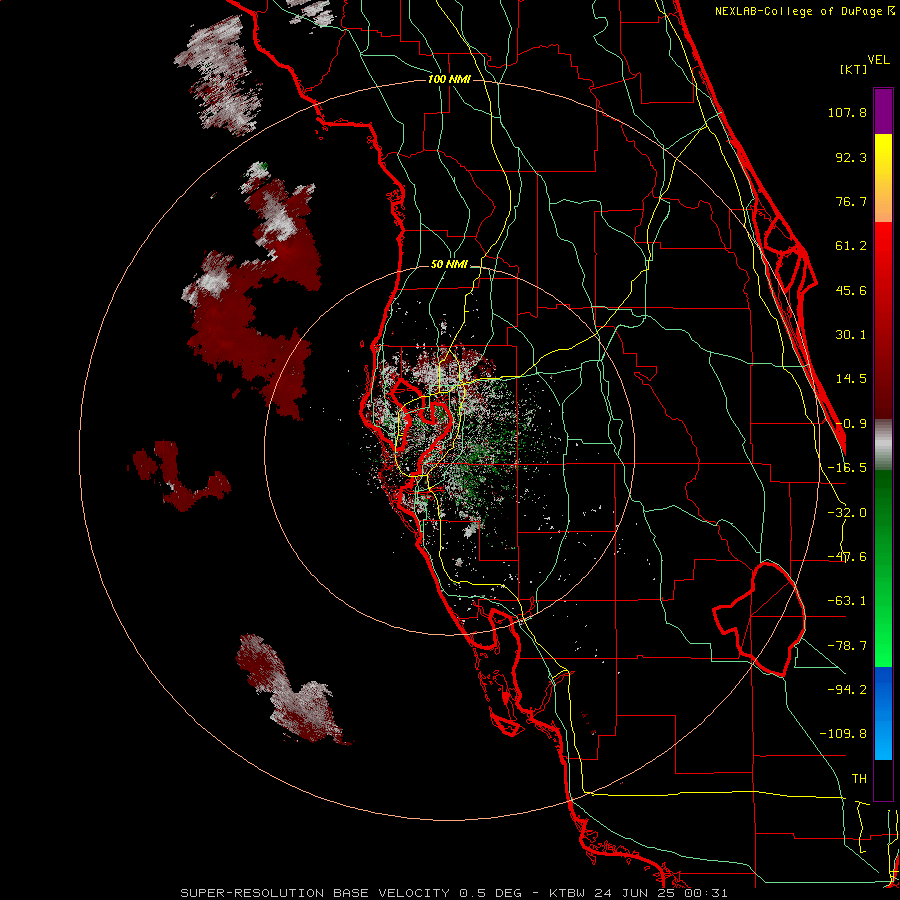Click the -0.9 velocity scale label
The image size is (900, 900).
pos(851,424)
